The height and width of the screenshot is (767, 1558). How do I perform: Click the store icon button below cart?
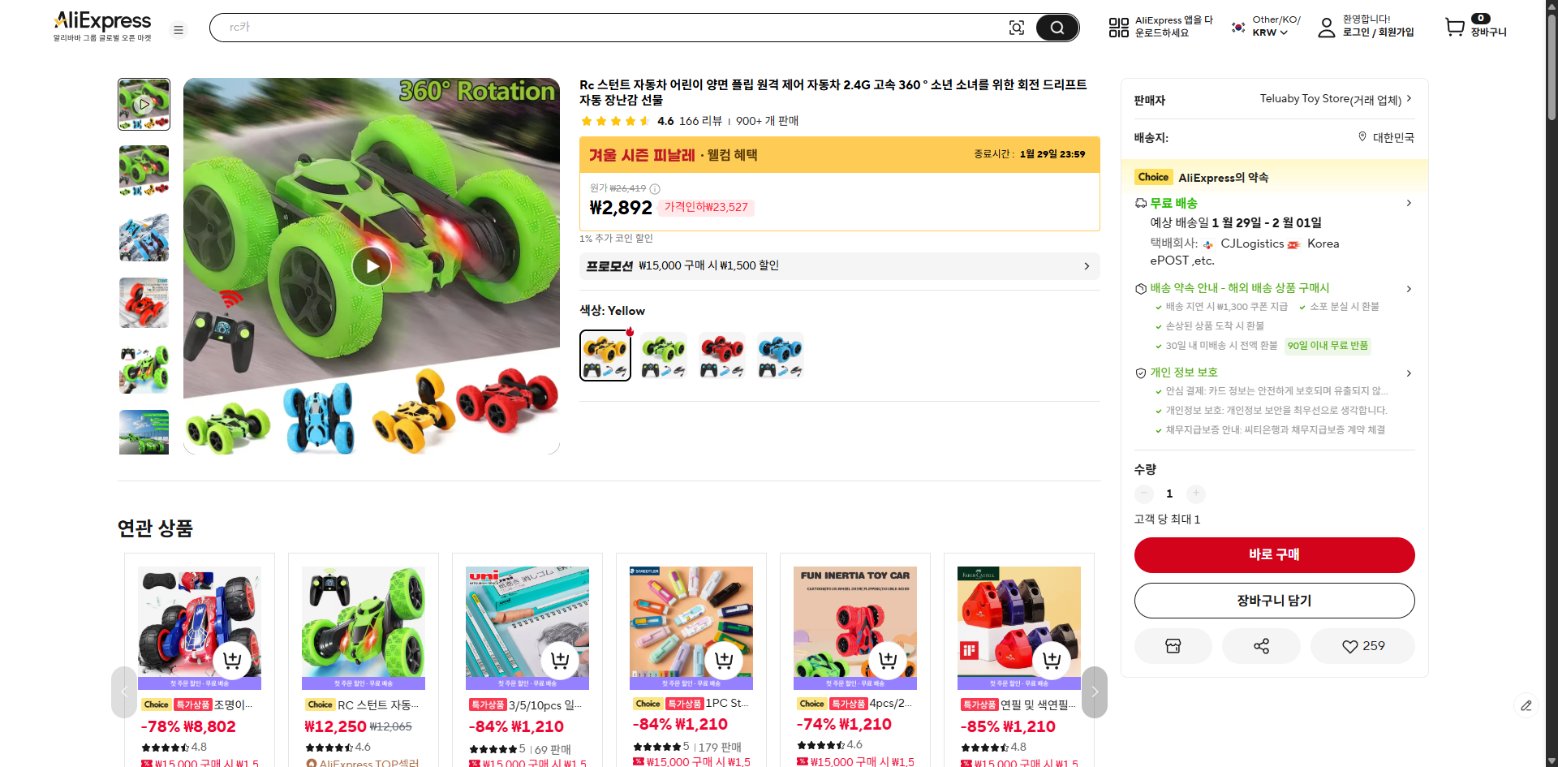1173,646
